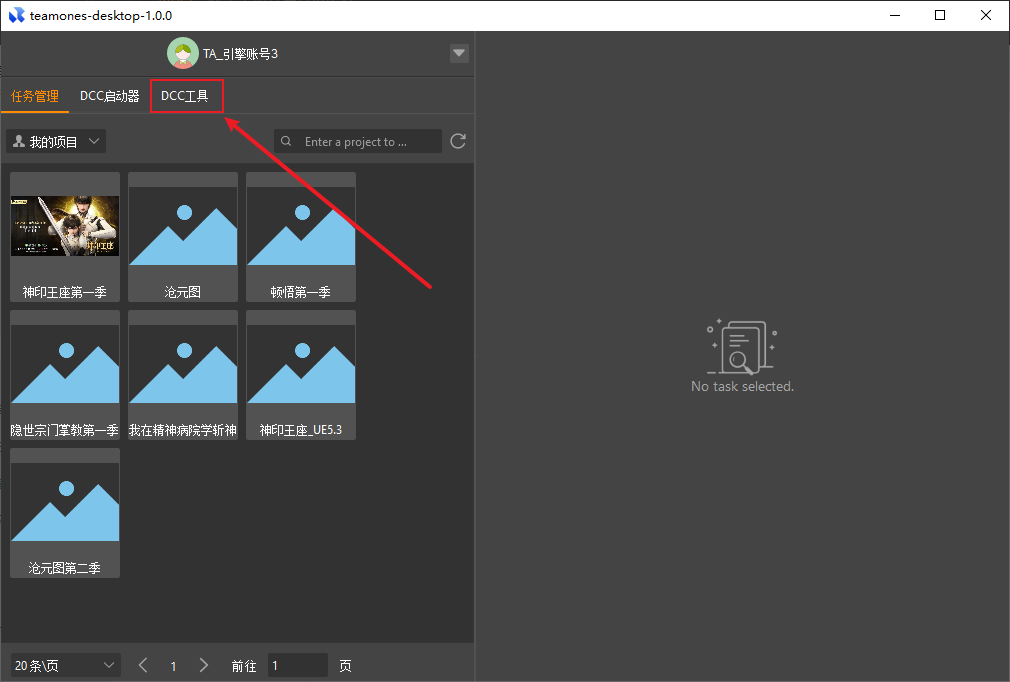1010x682 pixels.
Task: Select the 隐世宗门掌教第一季 project
Action: coord(65,375)
